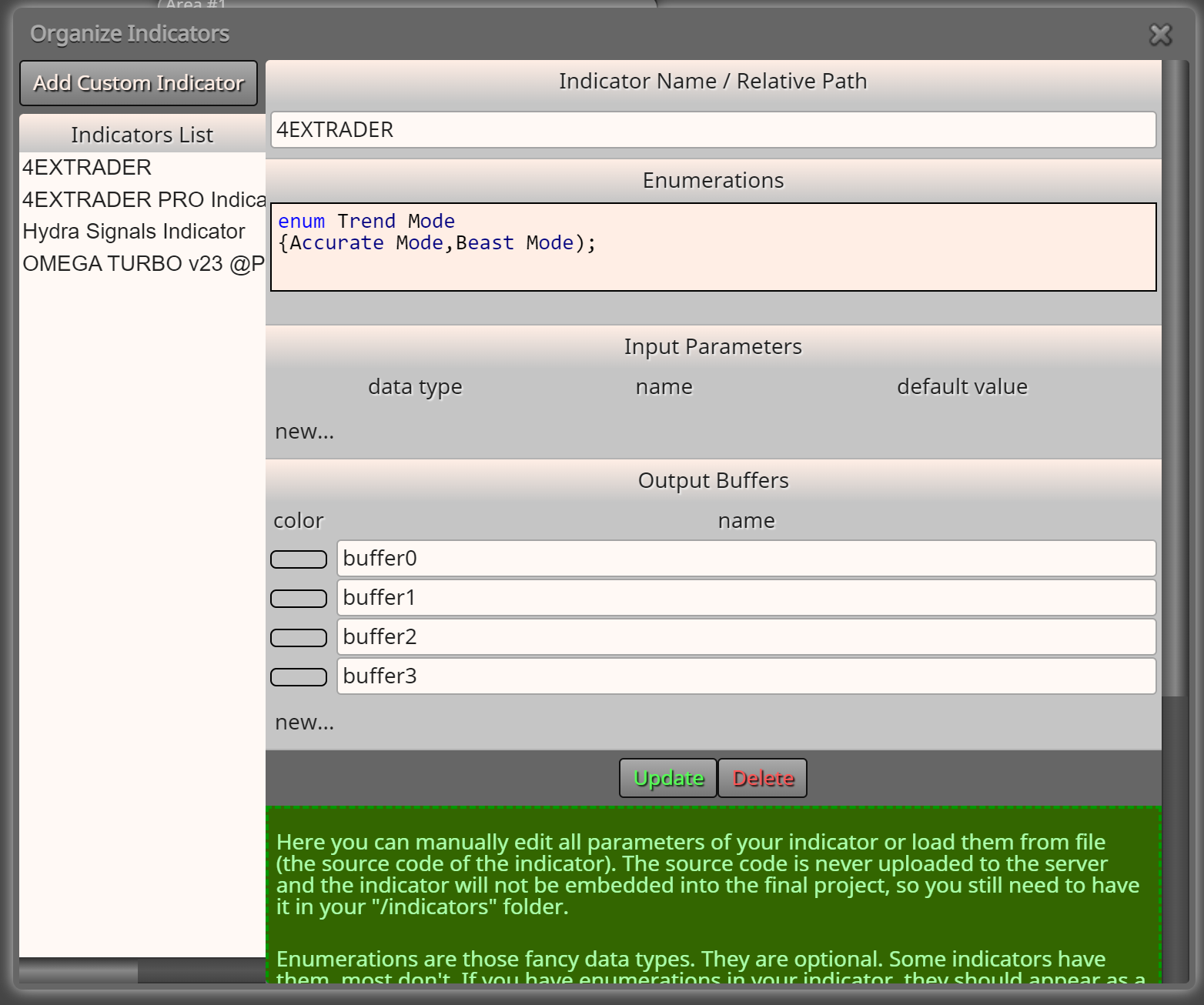Edit the buffer2 name field
This screenshot has width=1204, height=1005.
click(x=746, y=636)
